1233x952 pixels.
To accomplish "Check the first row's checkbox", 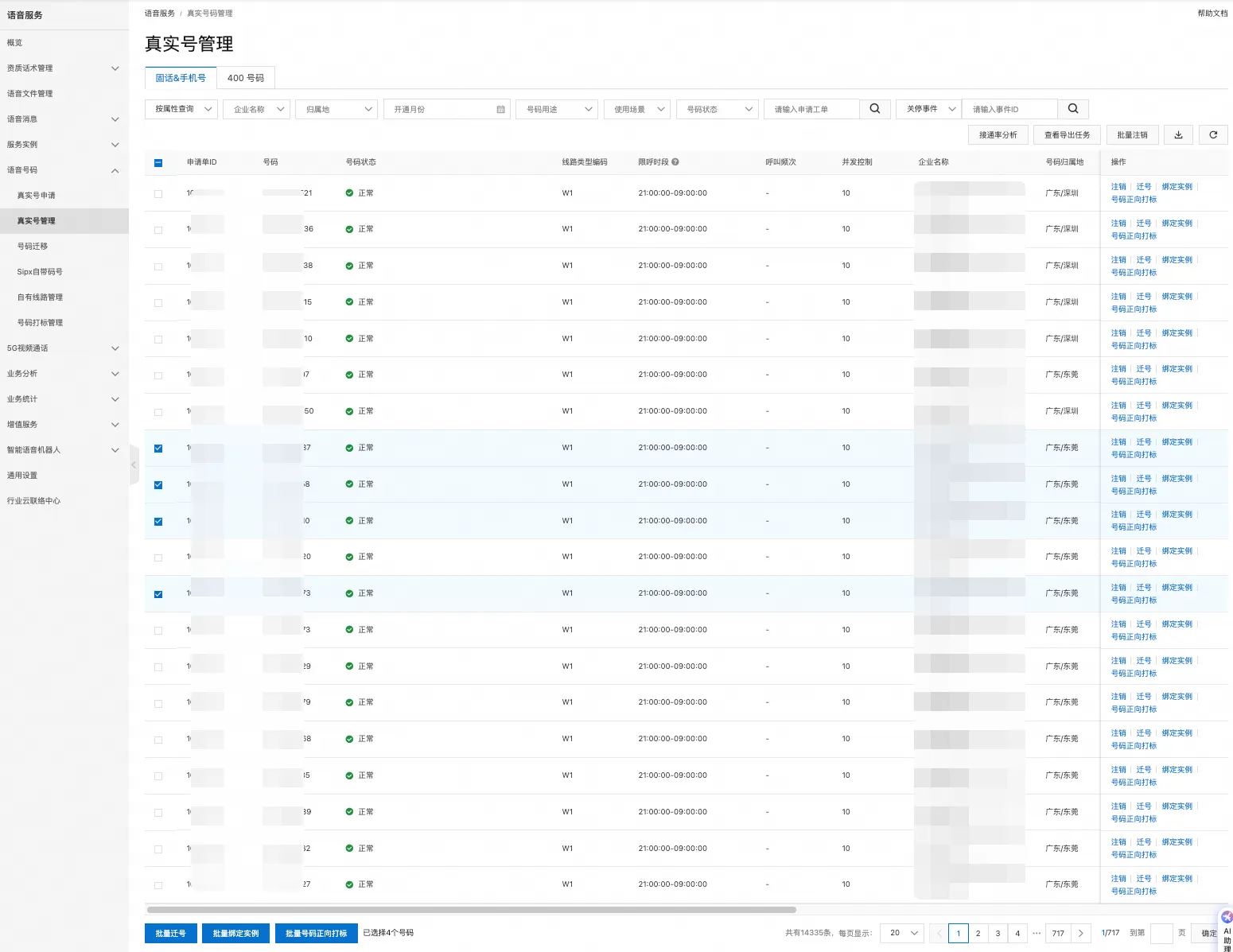I will coord(158,194).
